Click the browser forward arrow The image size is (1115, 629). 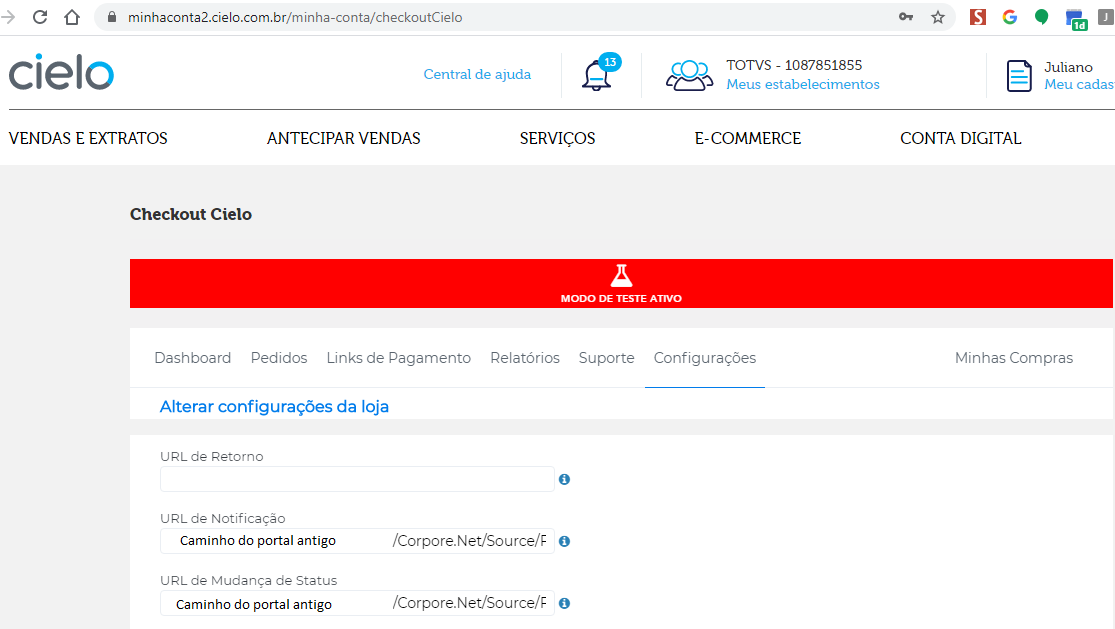pos(8,17)
